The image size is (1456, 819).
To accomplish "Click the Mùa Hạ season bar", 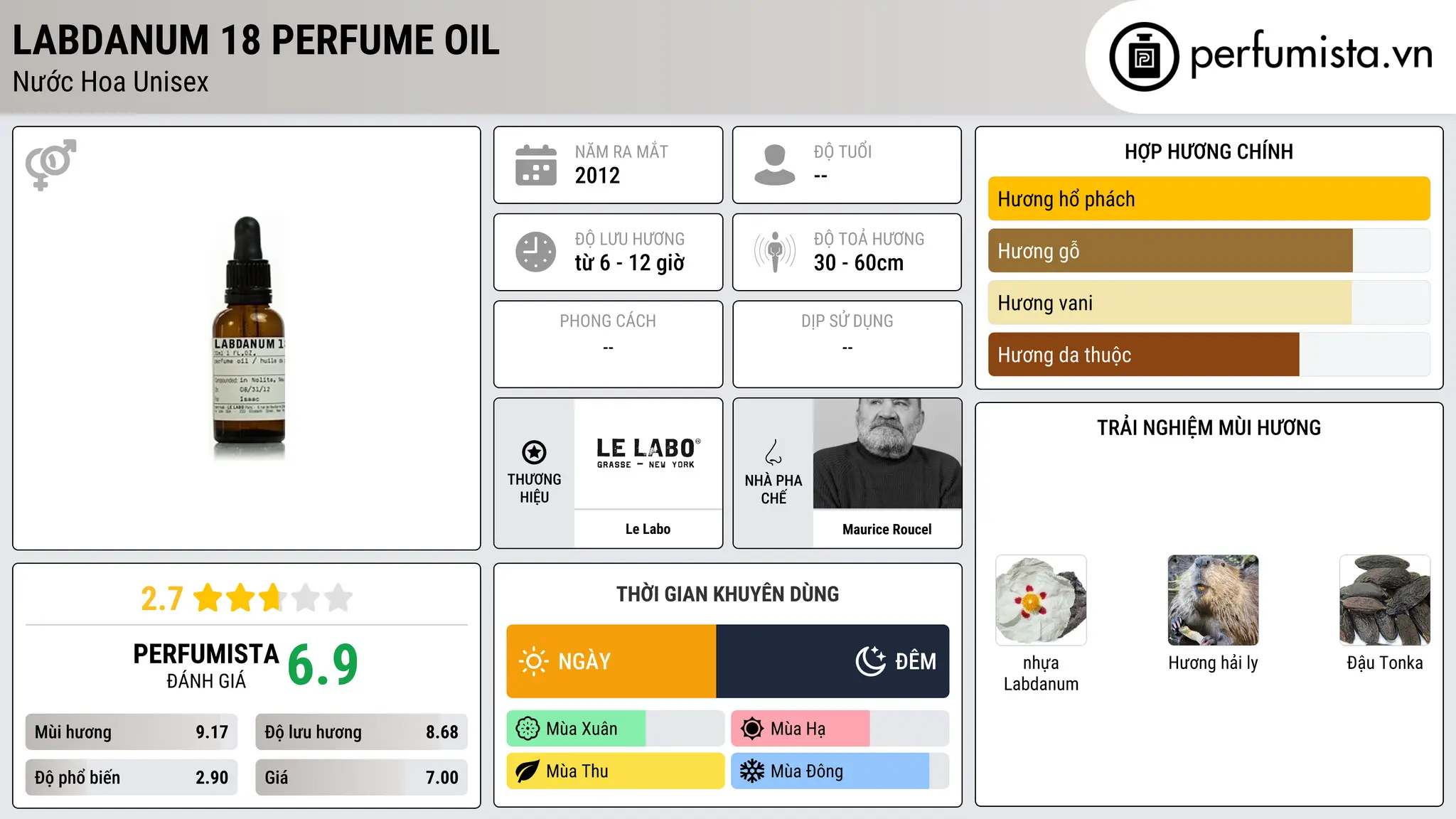I will point(840,729).
